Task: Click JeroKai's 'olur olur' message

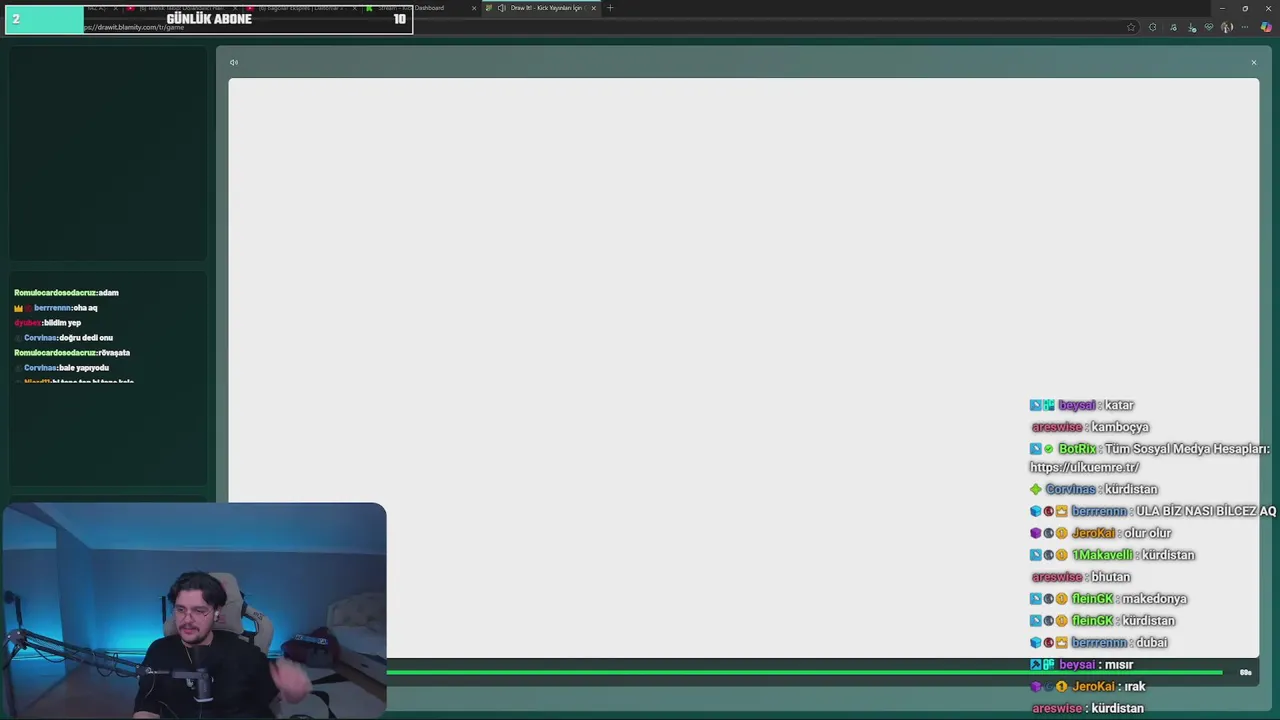Action: tap(1100, 533)
